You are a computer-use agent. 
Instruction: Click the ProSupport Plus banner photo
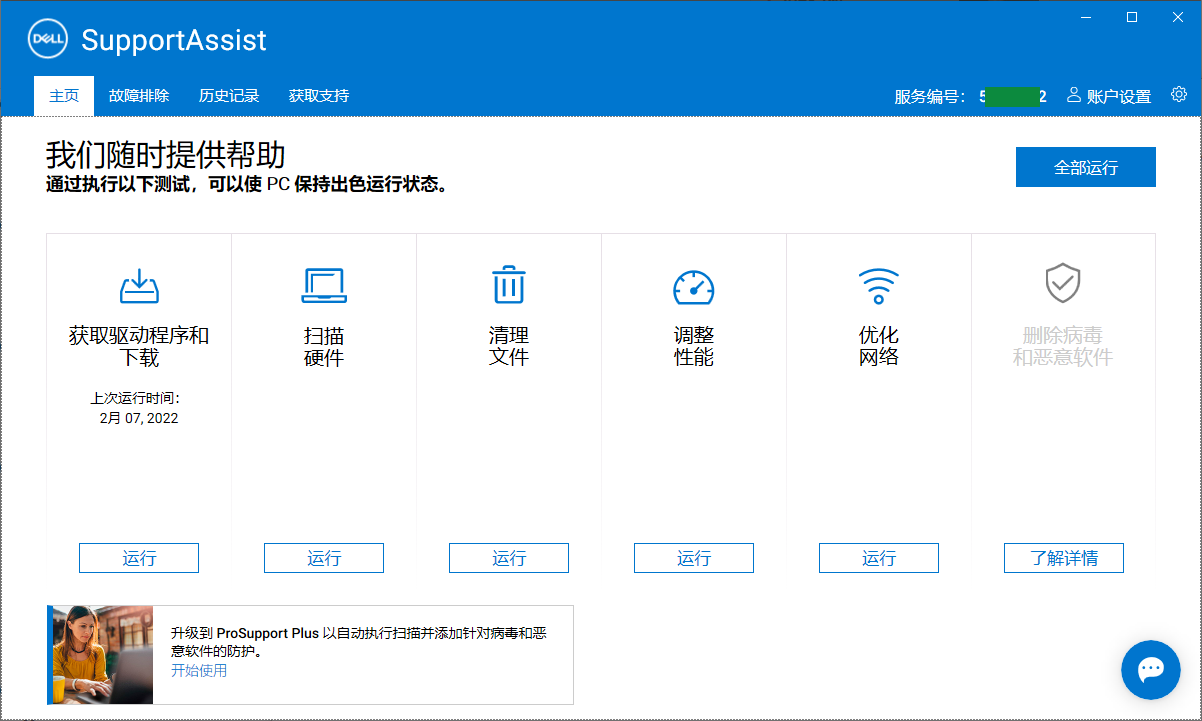click(101, 655)
